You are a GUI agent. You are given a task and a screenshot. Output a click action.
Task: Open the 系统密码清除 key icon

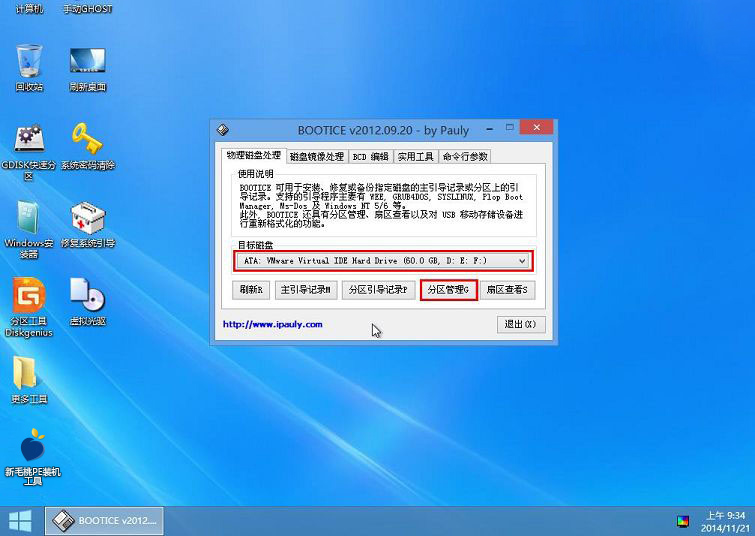click(x=88, y=146)
